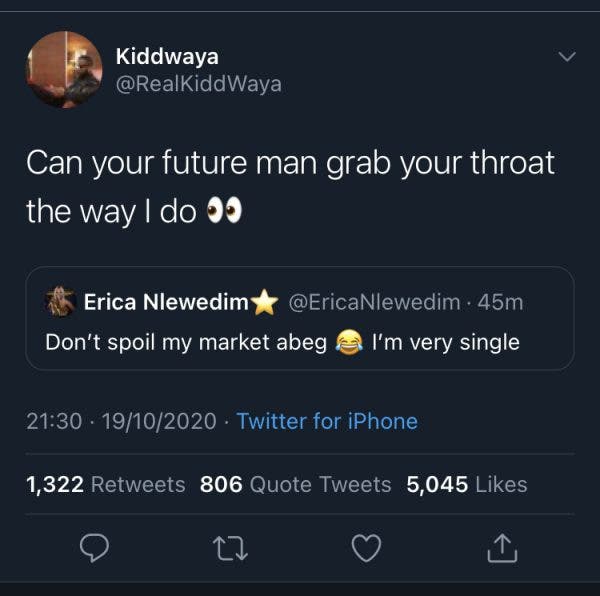The image size is (600, 596).
Task: View the 806 Quote Tweets list
Action: coord(295,484)
